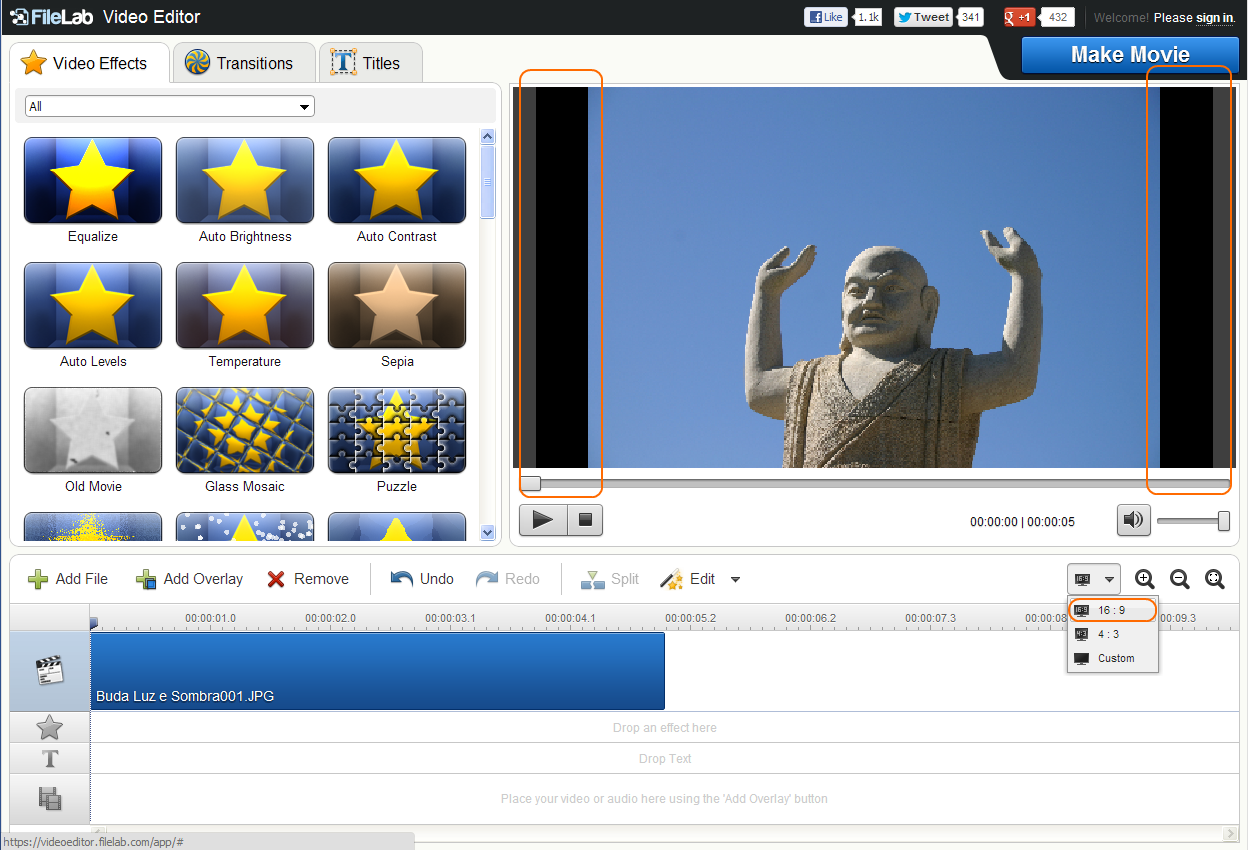This screenshot has height=850, width=1248.
Task: Open the aspect ratio dropdown
Action: (1094, 579)
